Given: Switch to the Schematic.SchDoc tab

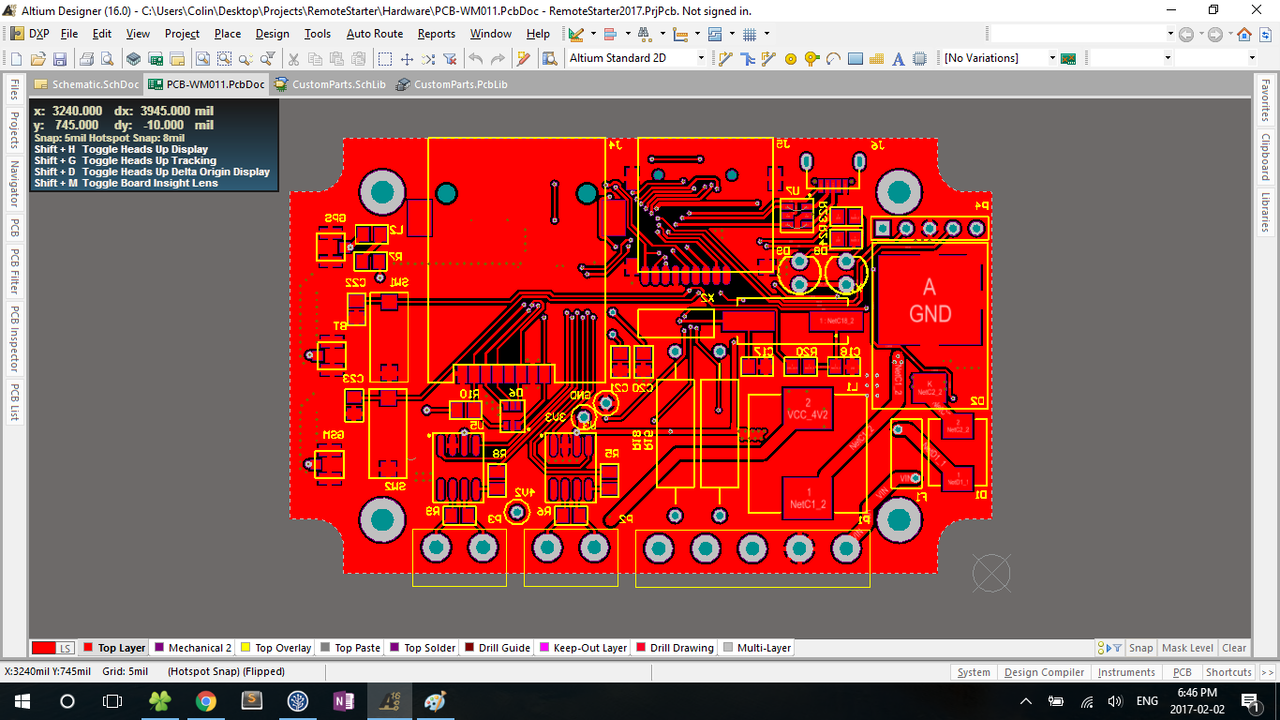Looking at the screenshot, I should pos(86,85).
